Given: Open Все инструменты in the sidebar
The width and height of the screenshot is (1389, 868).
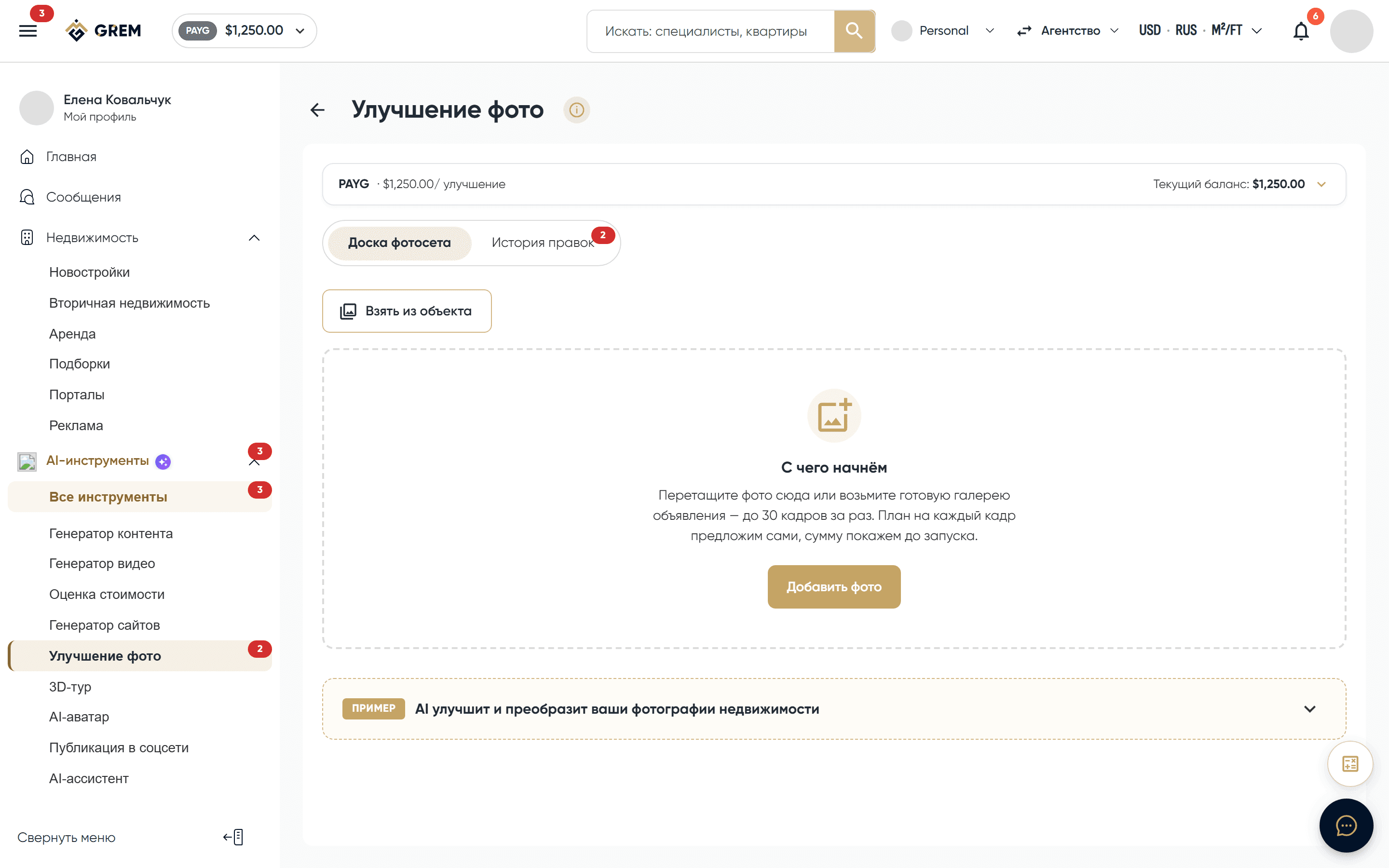Looking at the screenshot, I should click(x=139, y=497).
